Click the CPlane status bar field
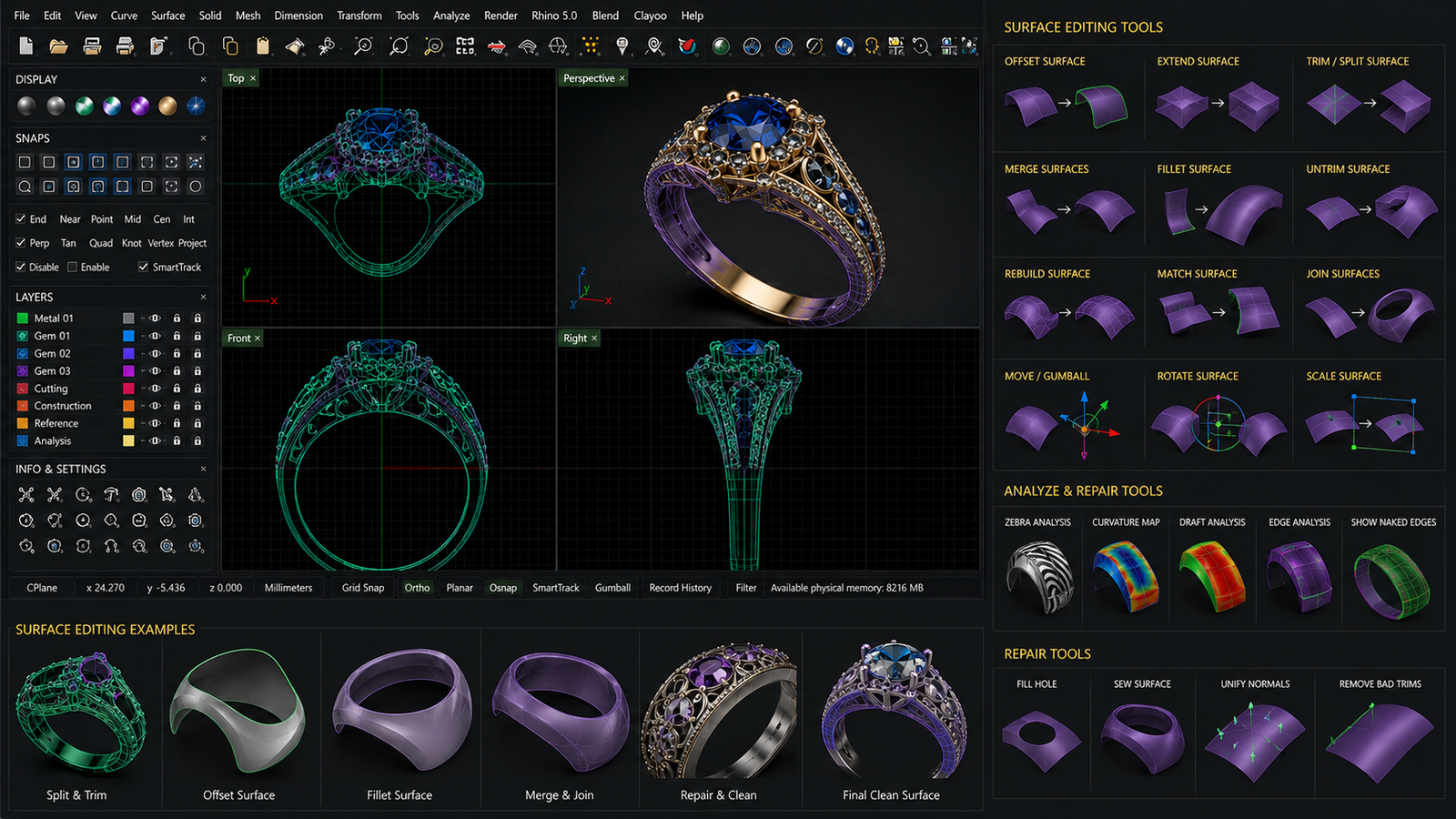1456x819 pixels. tap(42, 588)
